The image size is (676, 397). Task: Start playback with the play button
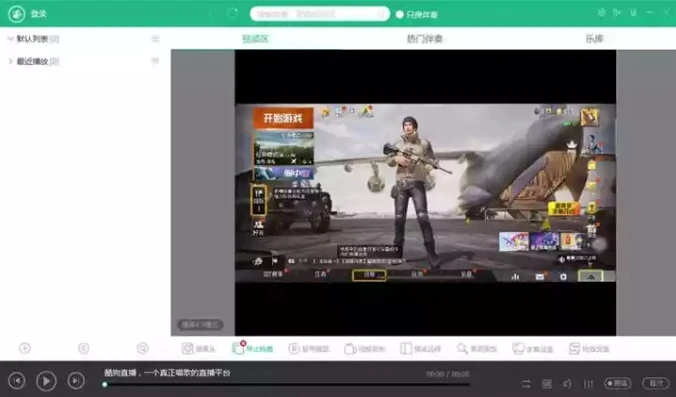coord(46,381)
